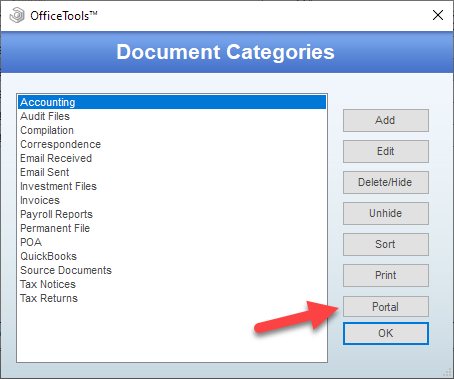
Task: Select the Investment Files category
Action: point(172,186)
